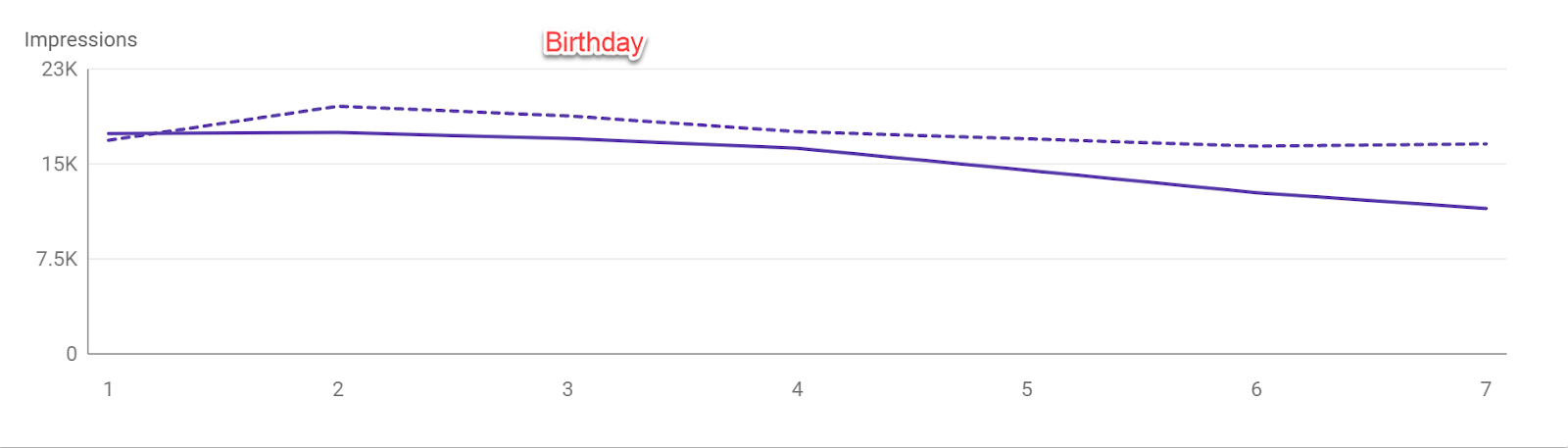Click solid line point at day 4
Screen dimensions: 1568x448
(798, 148)
